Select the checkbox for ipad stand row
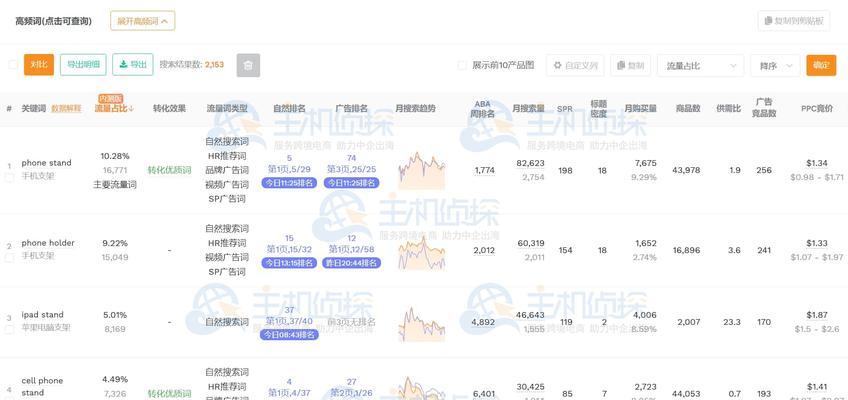Image resolution: width=848 pixels, height=400 pixels. tap(9, 329)
